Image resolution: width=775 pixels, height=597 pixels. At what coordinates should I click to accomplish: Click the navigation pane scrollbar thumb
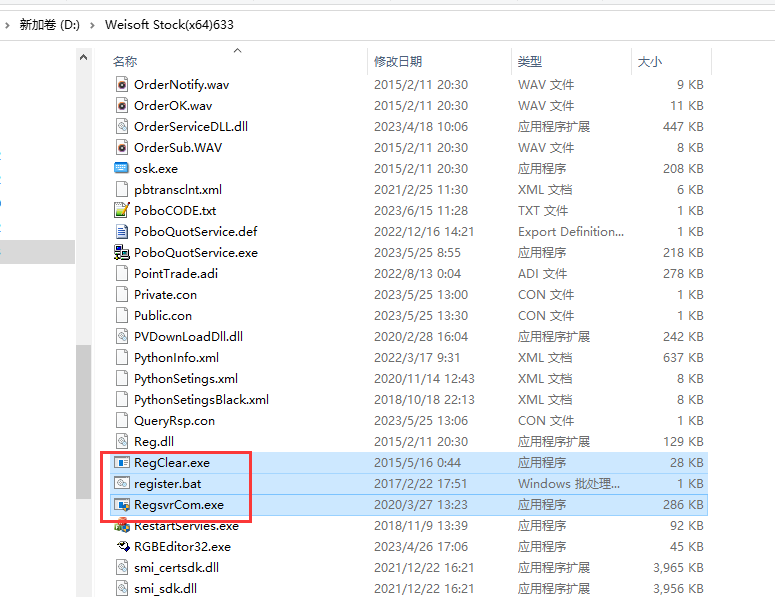click(84, 422)
